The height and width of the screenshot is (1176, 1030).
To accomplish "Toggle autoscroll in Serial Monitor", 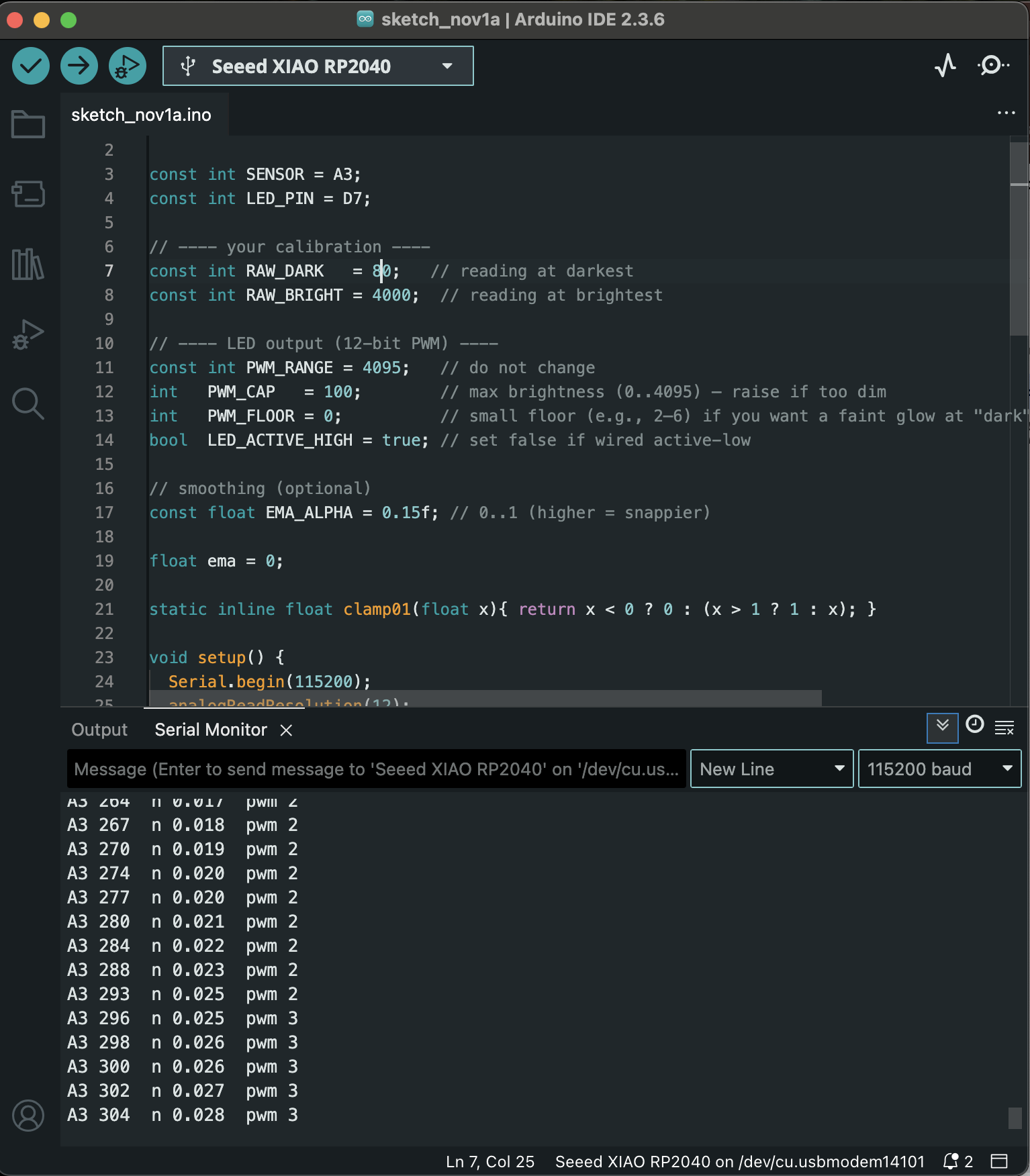I will click(x=942, y=727).
